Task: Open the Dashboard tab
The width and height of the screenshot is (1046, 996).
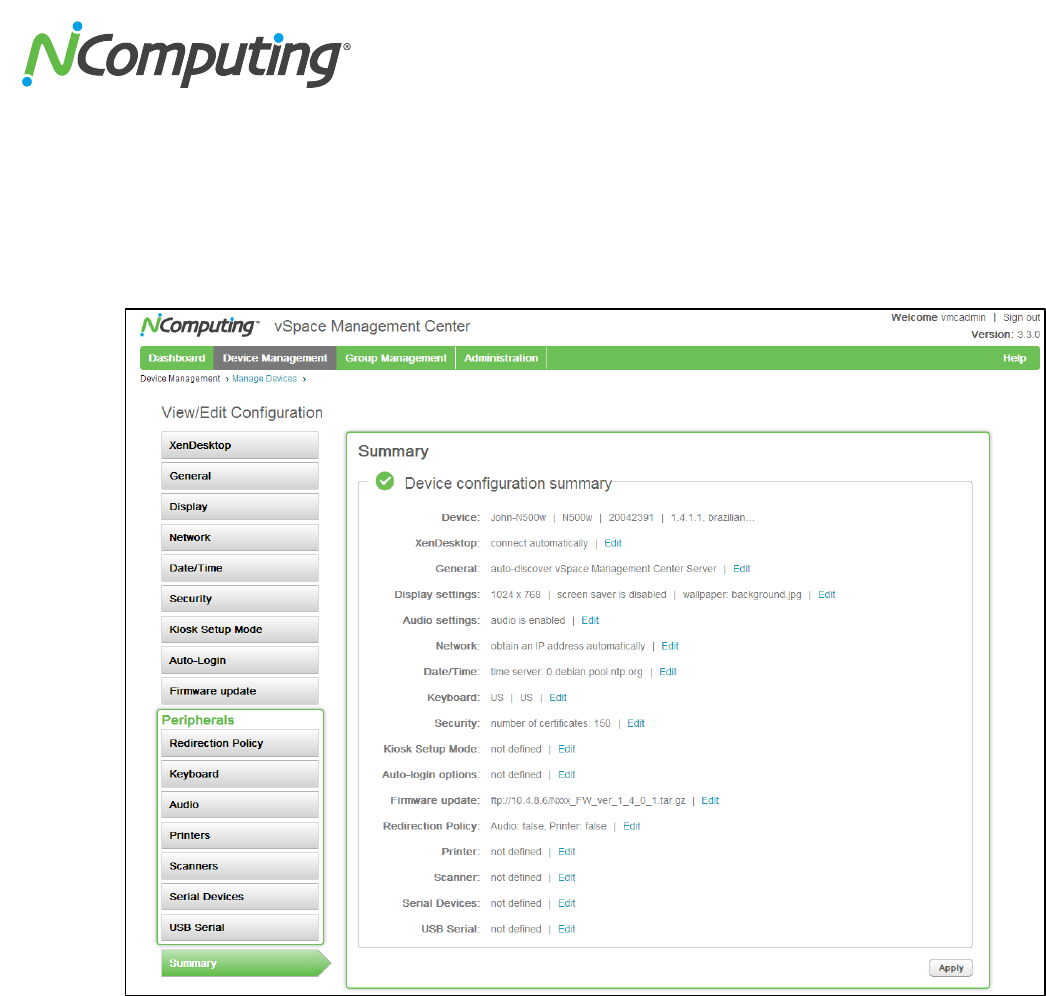Action: tap(177, 358)
